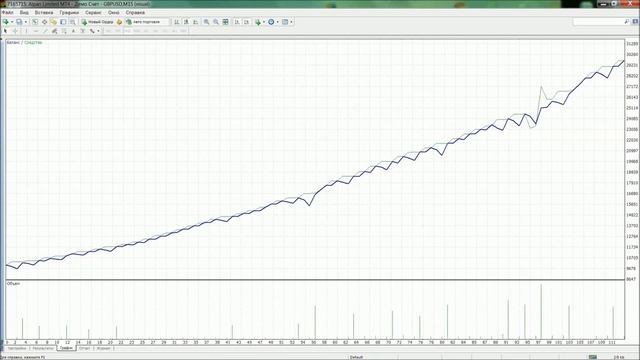Select the Crosshair tool
The image size is (640, 360).
pos(15,31)
